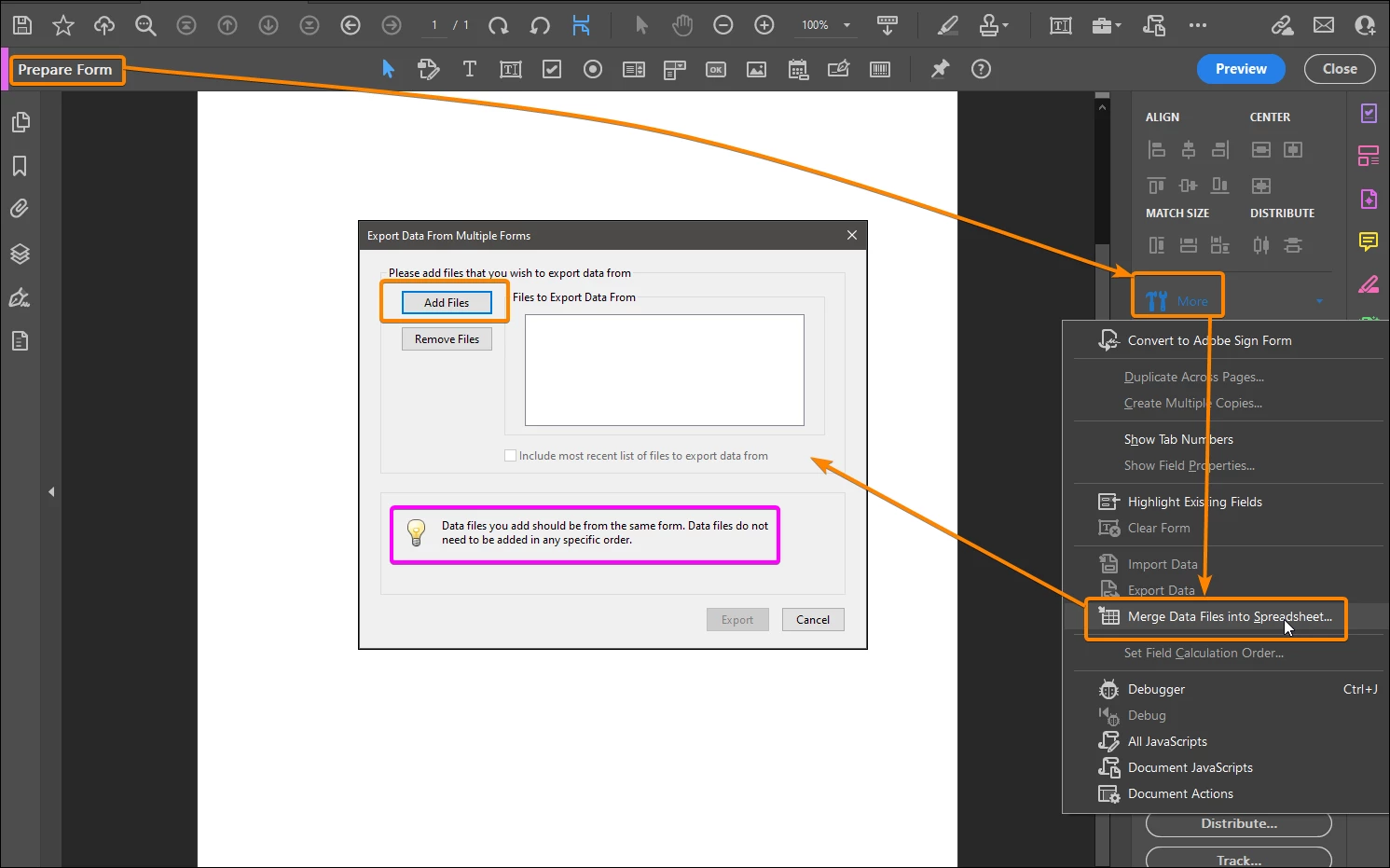Click Remove Files button
1390x868 pixels.
click(447, 339)
